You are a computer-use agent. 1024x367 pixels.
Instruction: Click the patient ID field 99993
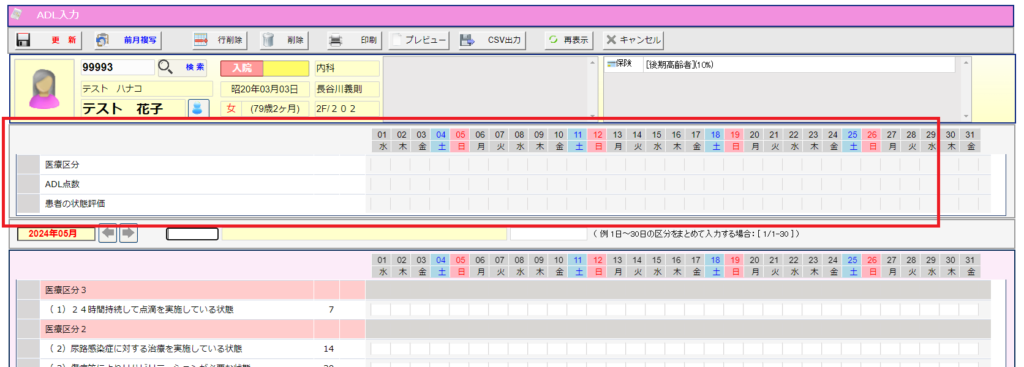tap(118, 67)
